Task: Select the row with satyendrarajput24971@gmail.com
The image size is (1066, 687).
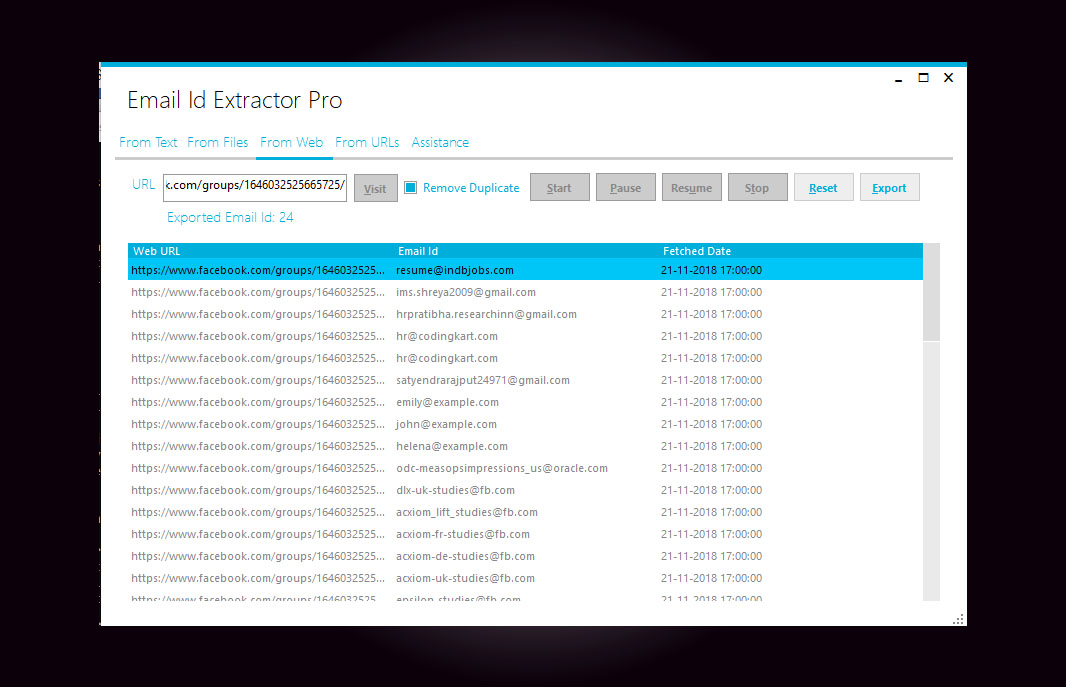Action: pos(450,380)
